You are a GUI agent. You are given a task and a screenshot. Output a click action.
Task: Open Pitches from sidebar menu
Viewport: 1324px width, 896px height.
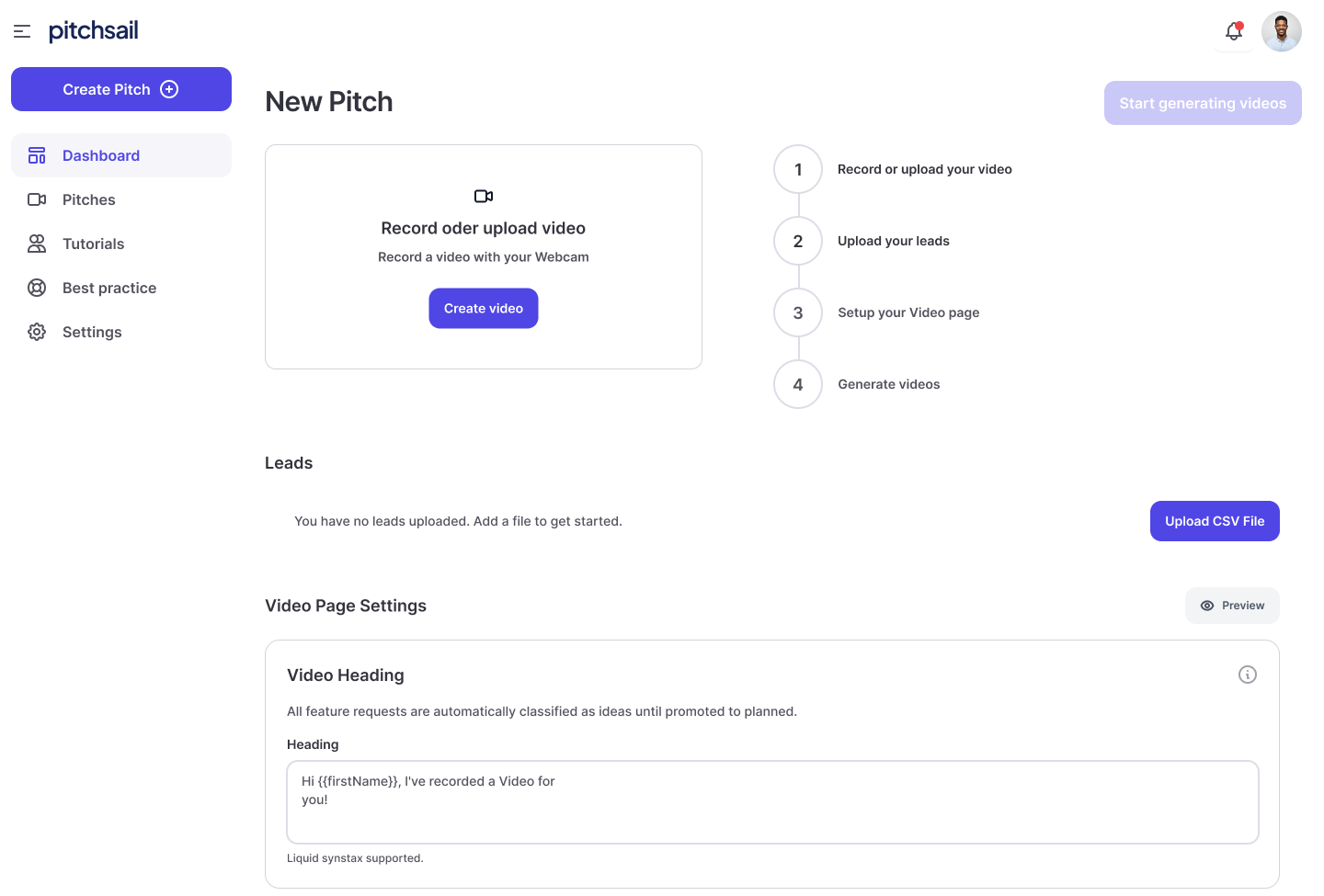coord(121,199)
